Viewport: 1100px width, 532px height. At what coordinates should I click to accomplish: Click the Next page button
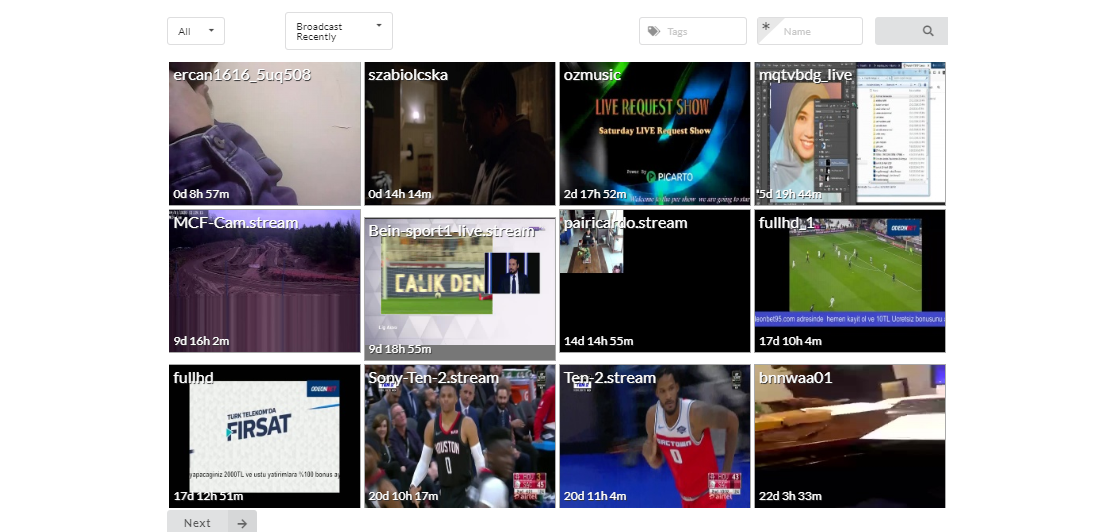click(212, 523)
